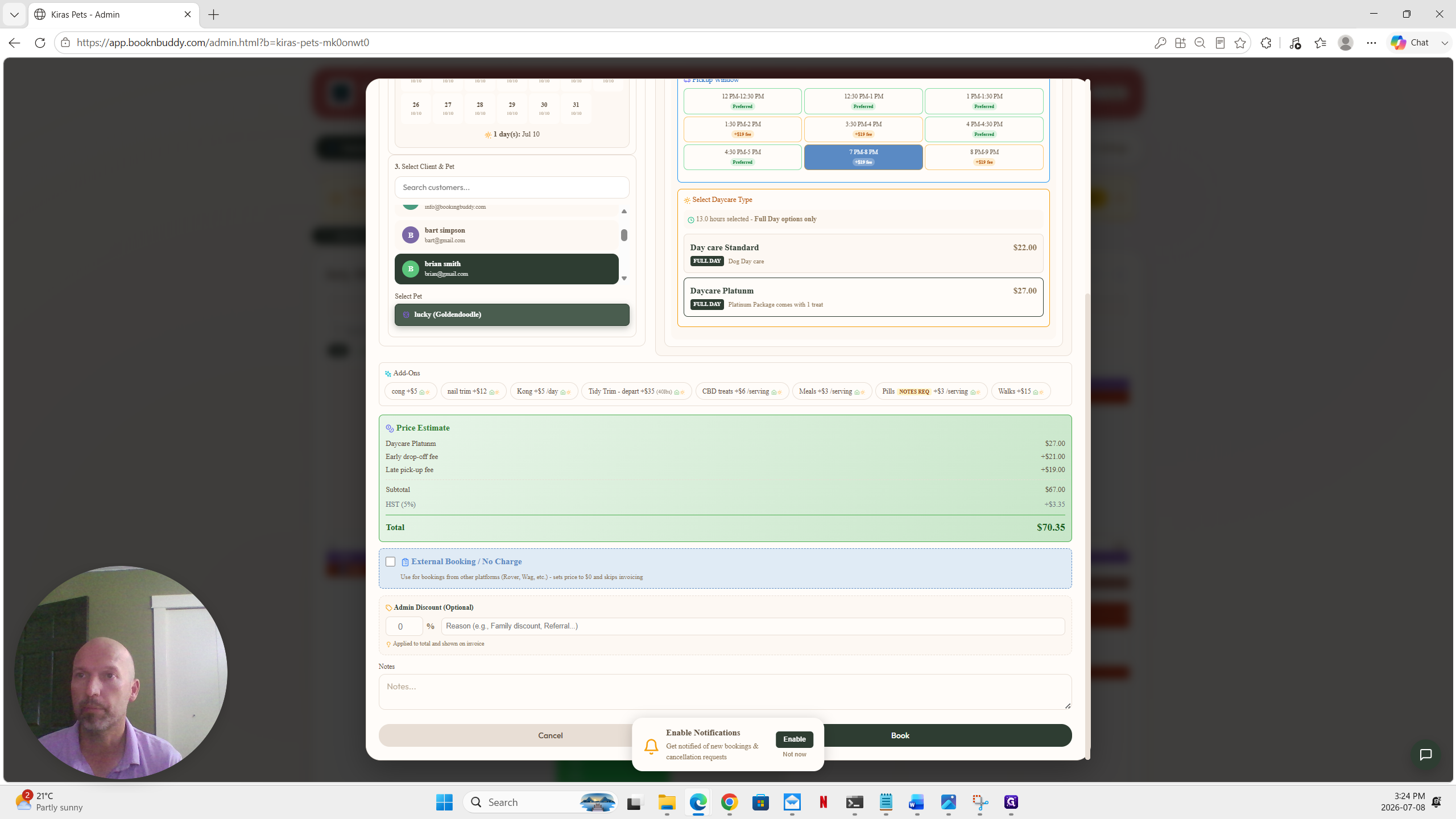This screenshot has height=819, width=1456.
Task: Select the 1 PM-1:30 PM pickup window
Action: [x=983, y=101]
